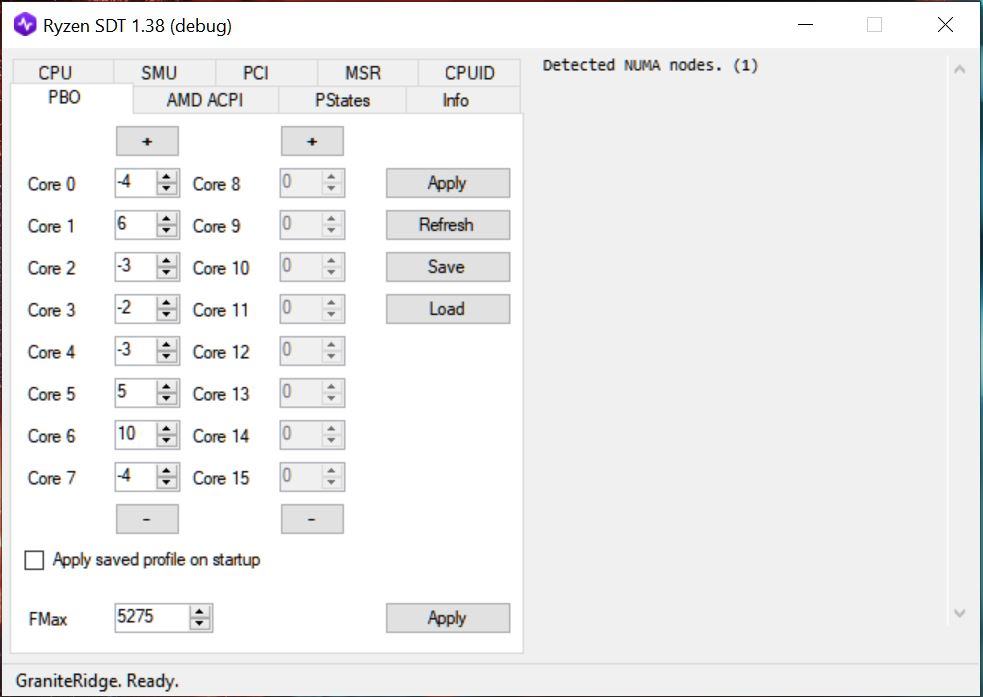
Task: Switch to the AMD ACPI tab
Action: click(x=206, y=100)
